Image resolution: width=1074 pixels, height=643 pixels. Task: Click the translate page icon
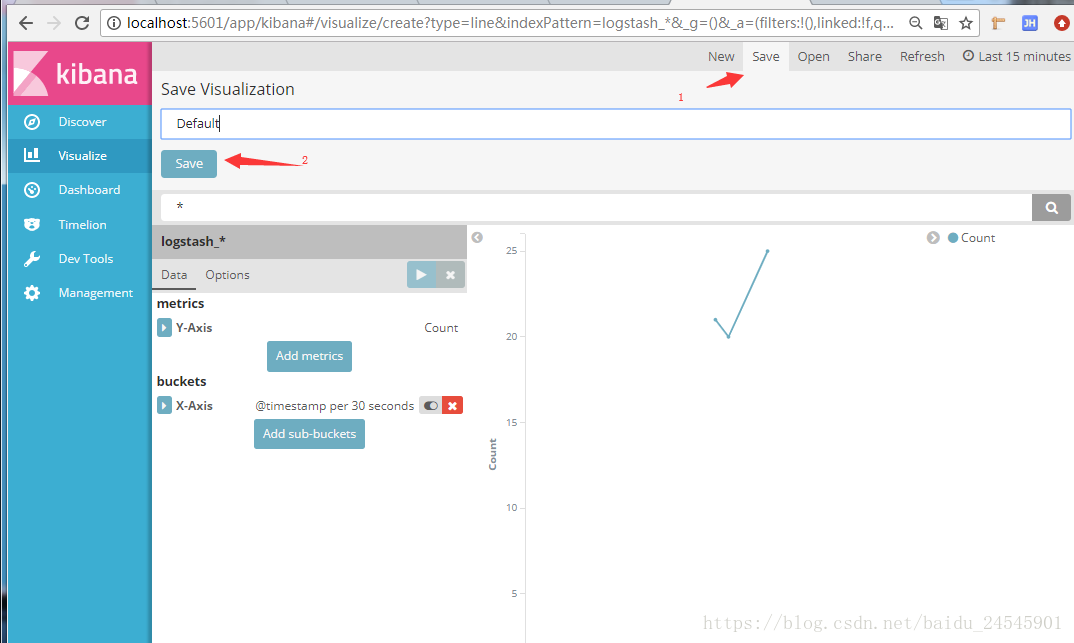pos(940,23)
